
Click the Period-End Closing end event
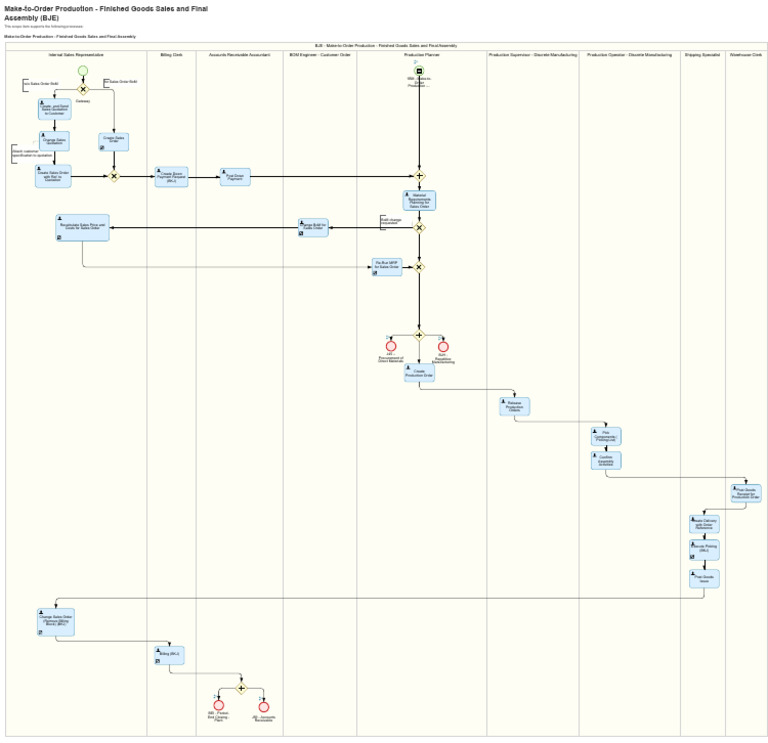coord(218,705)
